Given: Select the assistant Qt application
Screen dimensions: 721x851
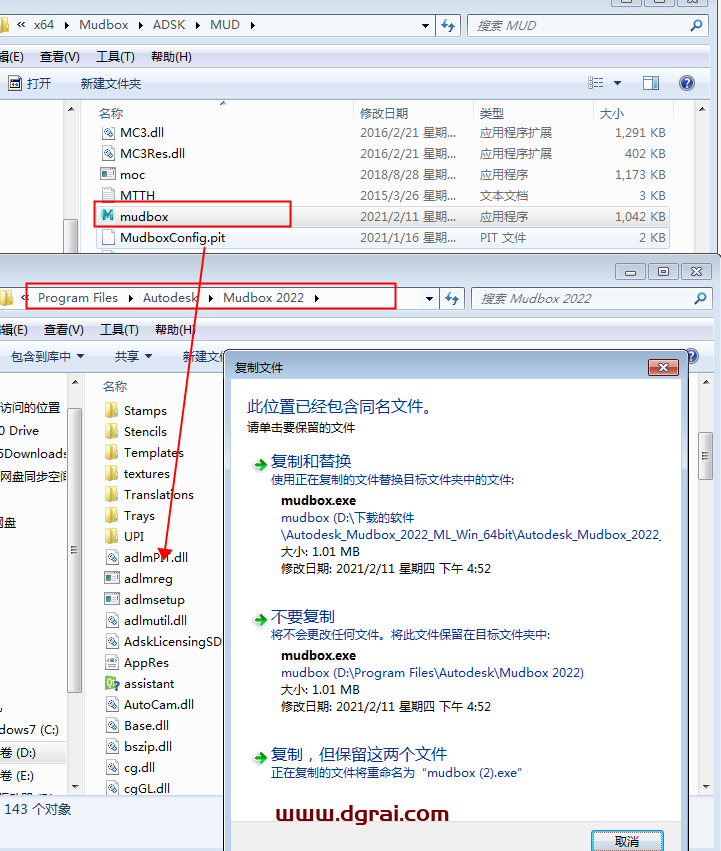Looking at the screenshot, I should pyautogui.click(x=149, y=684).
